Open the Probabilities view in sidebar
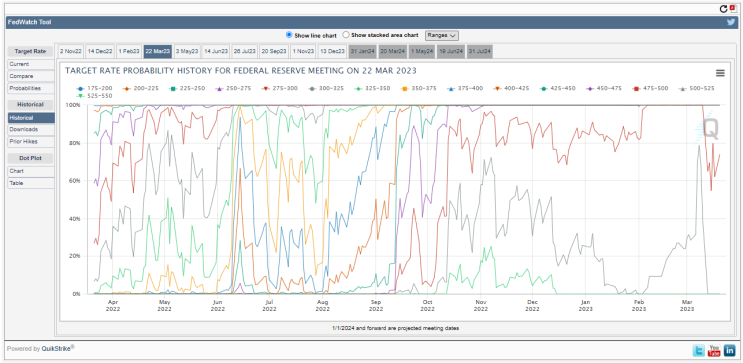This screenshot has width=743, height=363. click(31, 89)
